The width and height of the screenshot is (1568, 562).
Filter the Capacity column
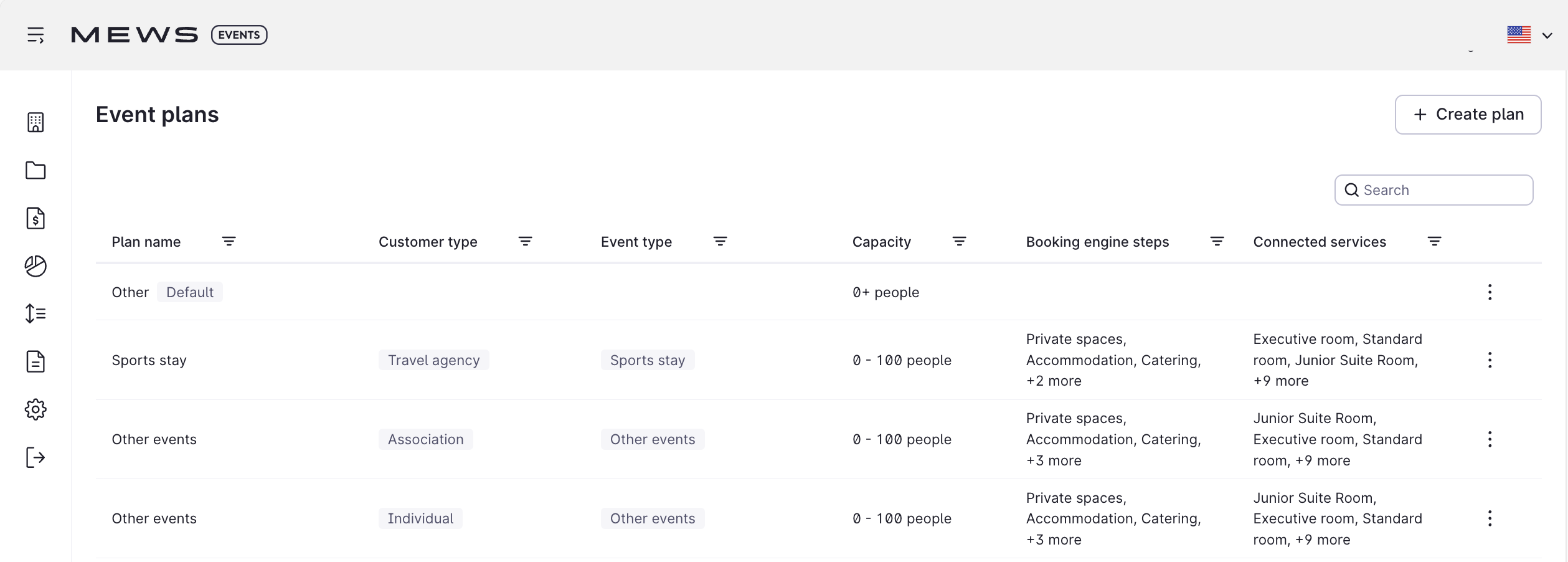point(960,242)
